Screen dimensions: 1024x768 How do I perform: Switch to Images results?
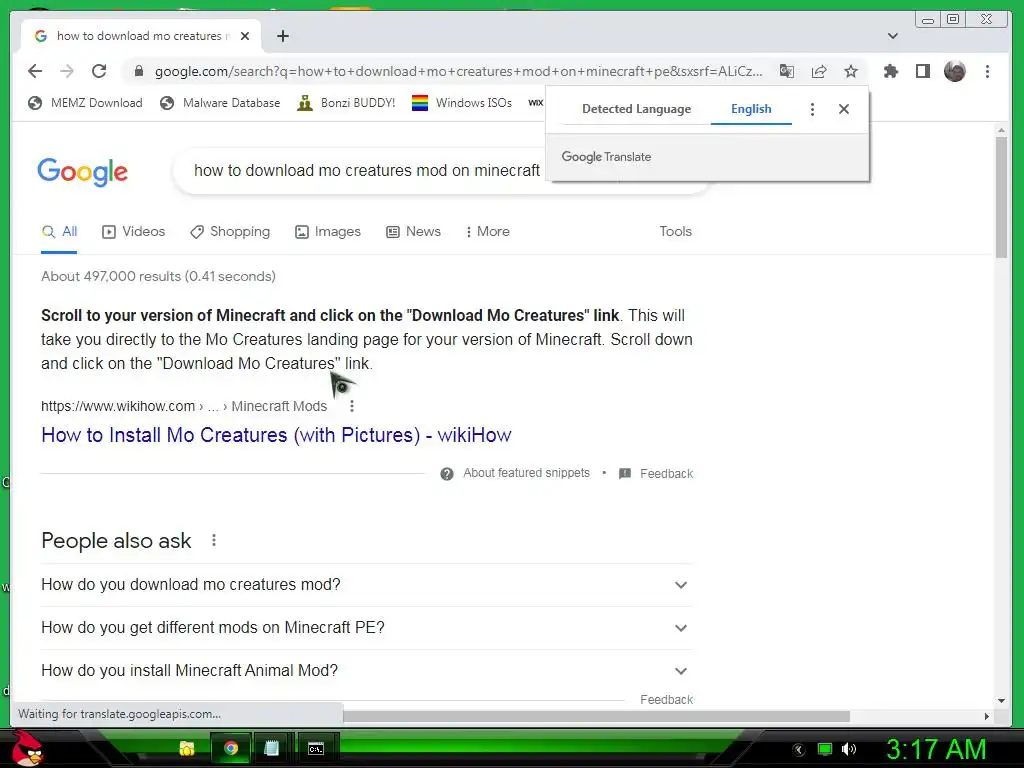tap(328, 232)
